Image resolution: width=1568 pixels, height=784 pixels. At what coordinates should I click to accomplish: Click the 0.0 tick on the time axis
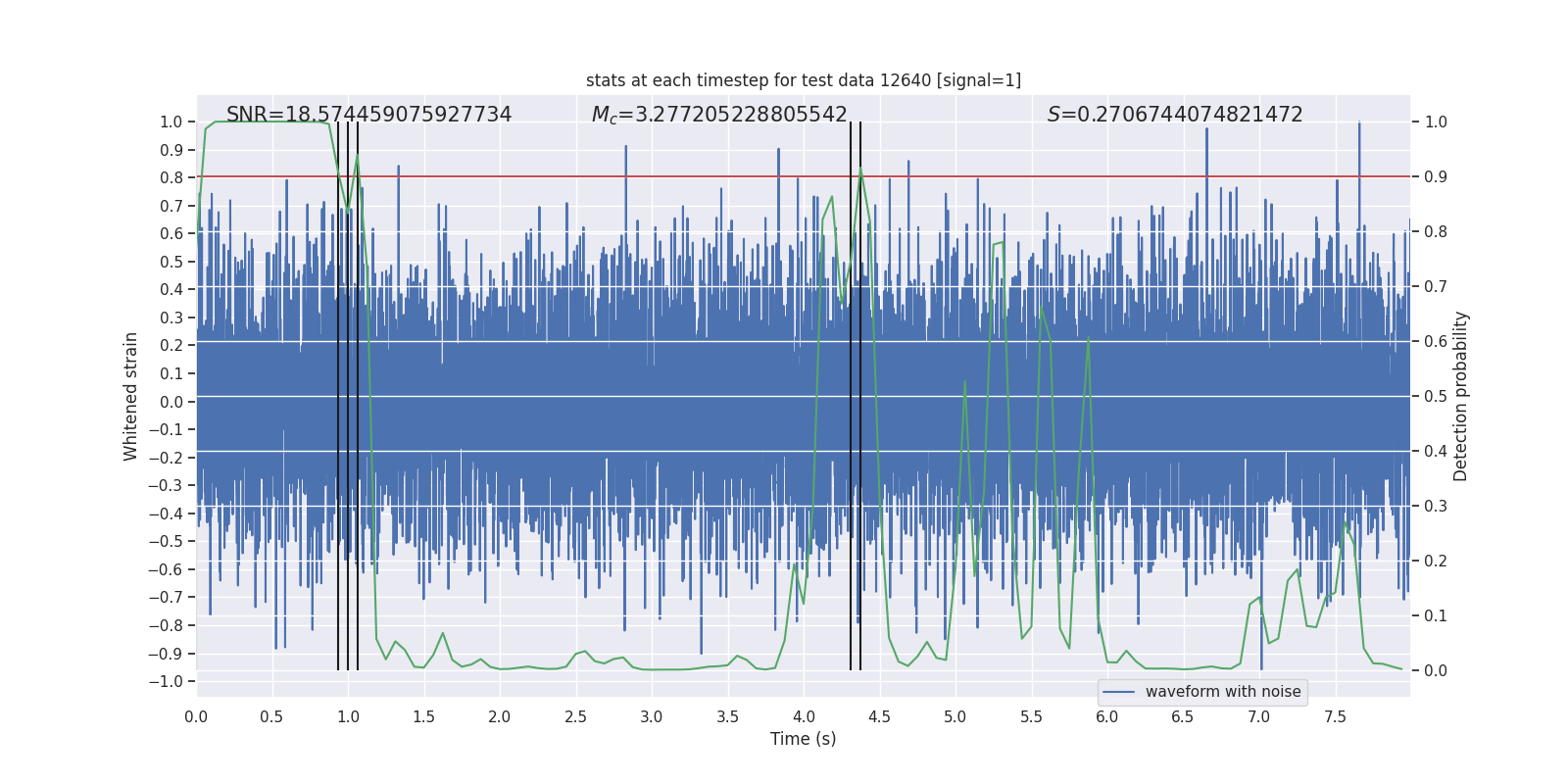coord(196,717)
